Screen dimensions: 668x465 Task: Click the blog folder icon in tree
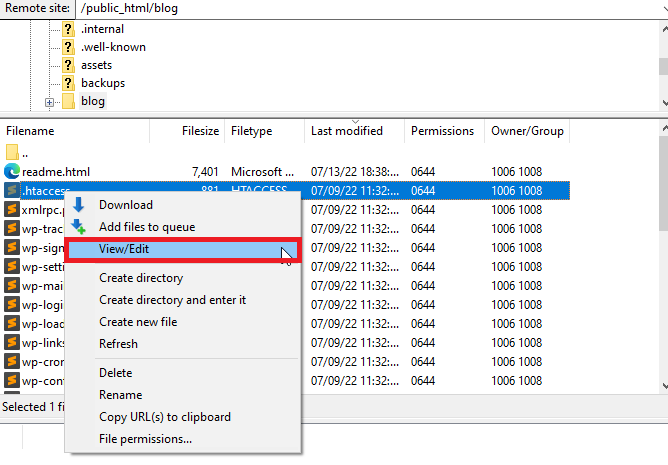click(x=68, y=101)
